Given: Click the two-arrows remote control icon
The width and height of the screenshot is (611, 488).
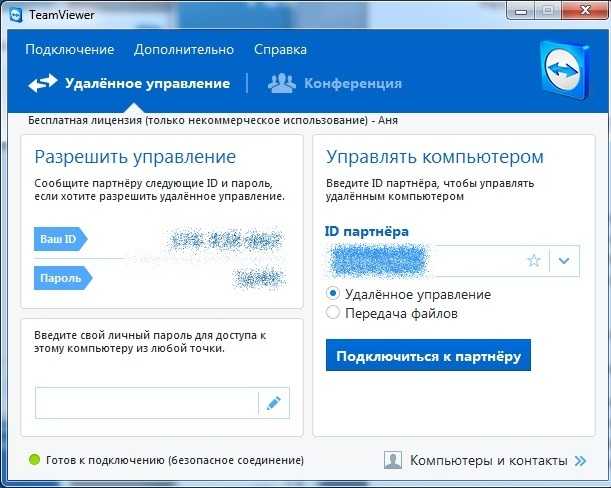Looking at the screenshot, I should coord(43,83).
